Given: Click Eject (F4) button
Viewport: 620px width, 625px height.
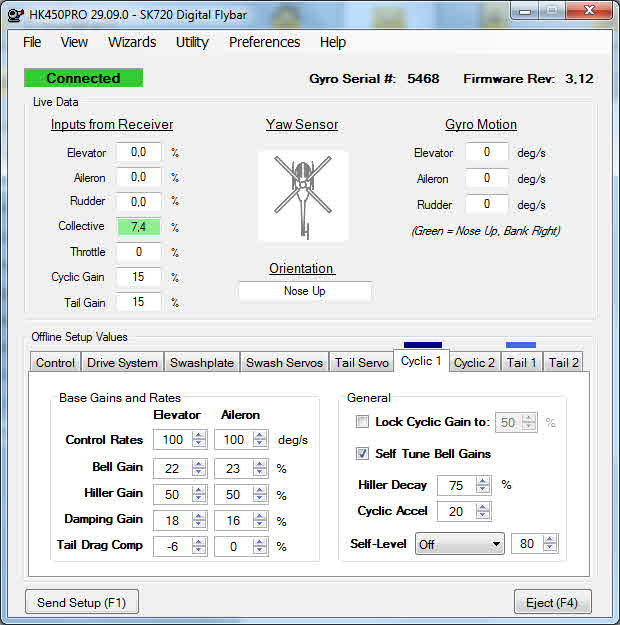Looking at the screenshot, I should 552,603.
